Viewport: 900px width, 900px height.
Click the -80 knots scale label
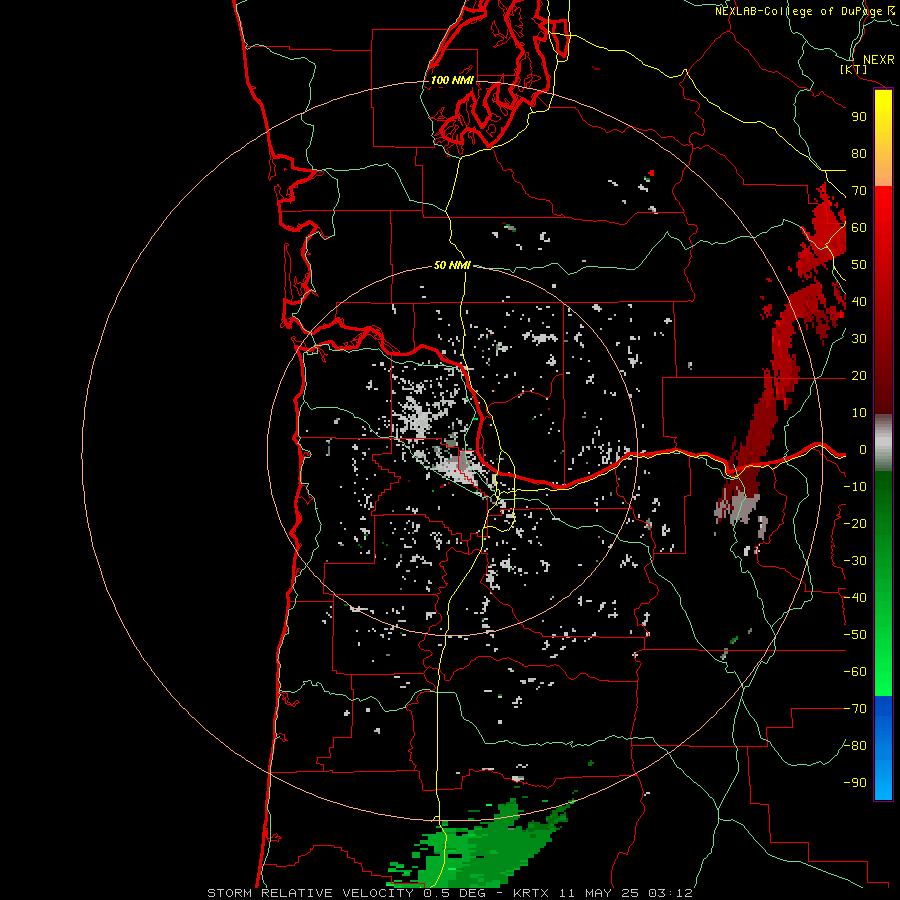tap(855, 746)
